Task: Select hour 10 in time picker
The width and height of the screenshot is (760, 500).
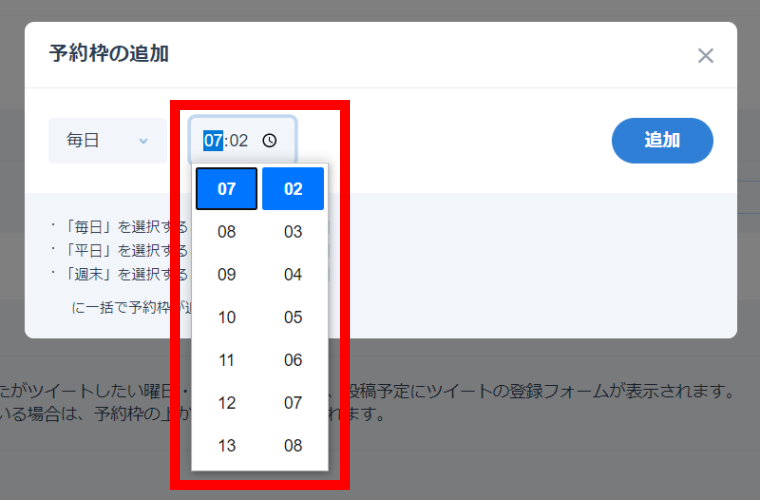Action: point(227,318)
